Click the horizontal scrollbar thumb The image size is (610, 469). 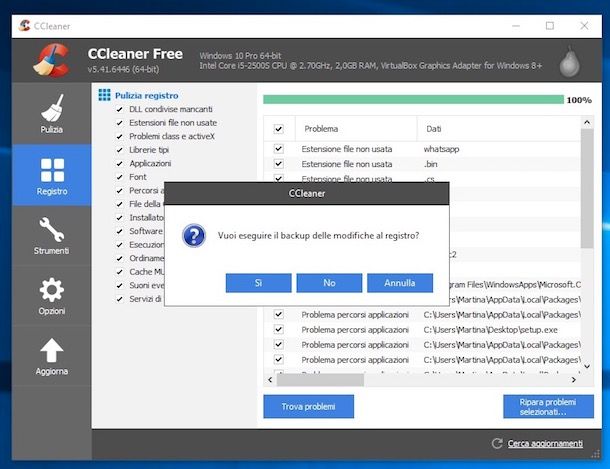(320, 380)
